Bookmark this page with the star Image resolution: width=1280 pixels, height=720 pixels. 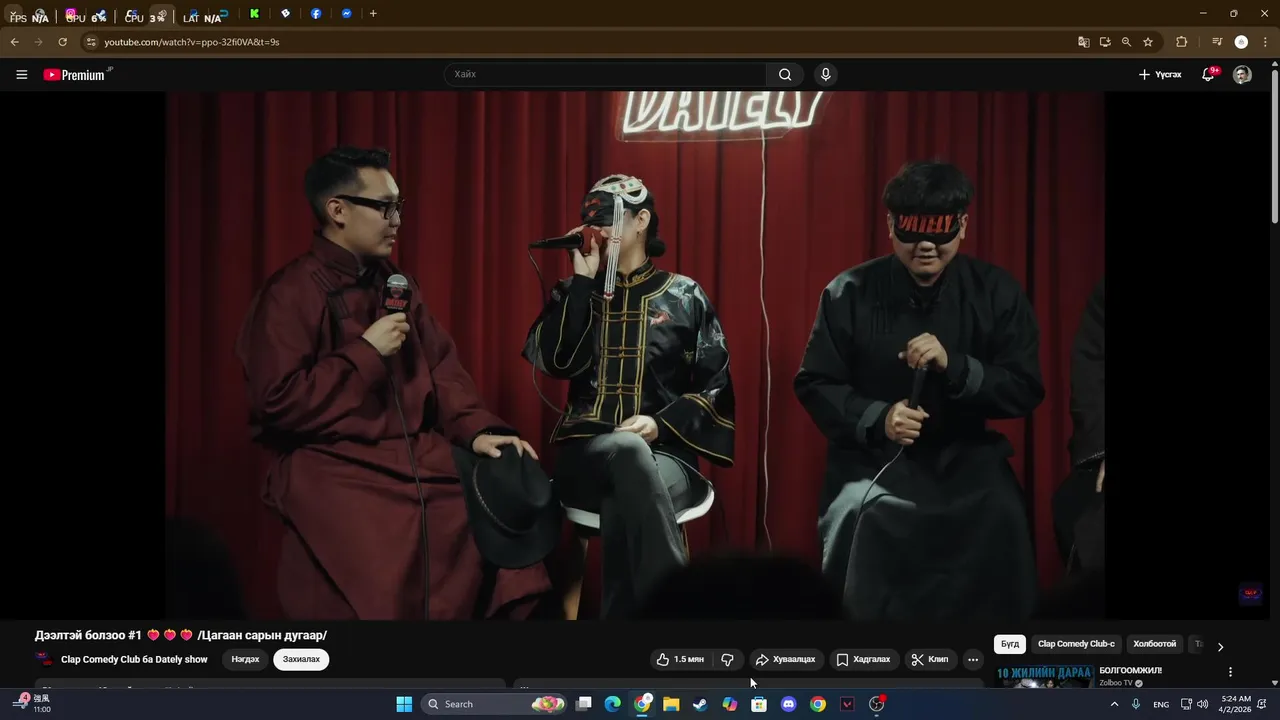(x=1148, y=42)
